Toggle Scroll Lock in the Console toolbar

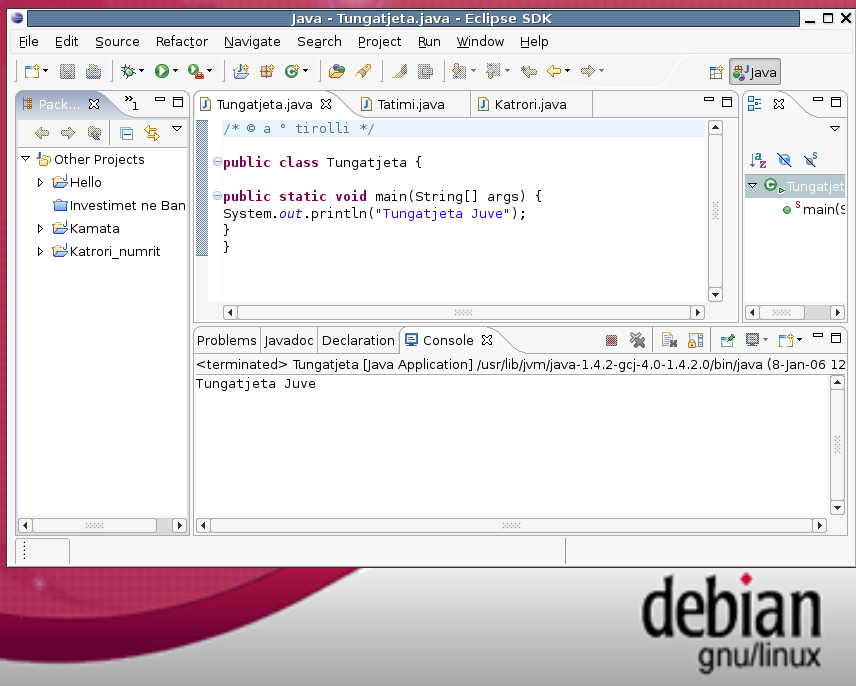(695, 341)
